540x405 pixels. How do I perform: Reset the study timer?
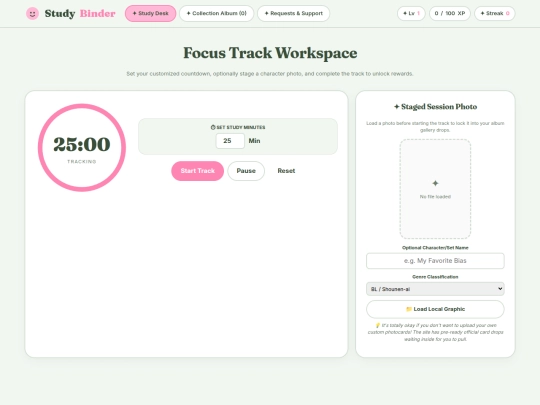pos(286,171)
